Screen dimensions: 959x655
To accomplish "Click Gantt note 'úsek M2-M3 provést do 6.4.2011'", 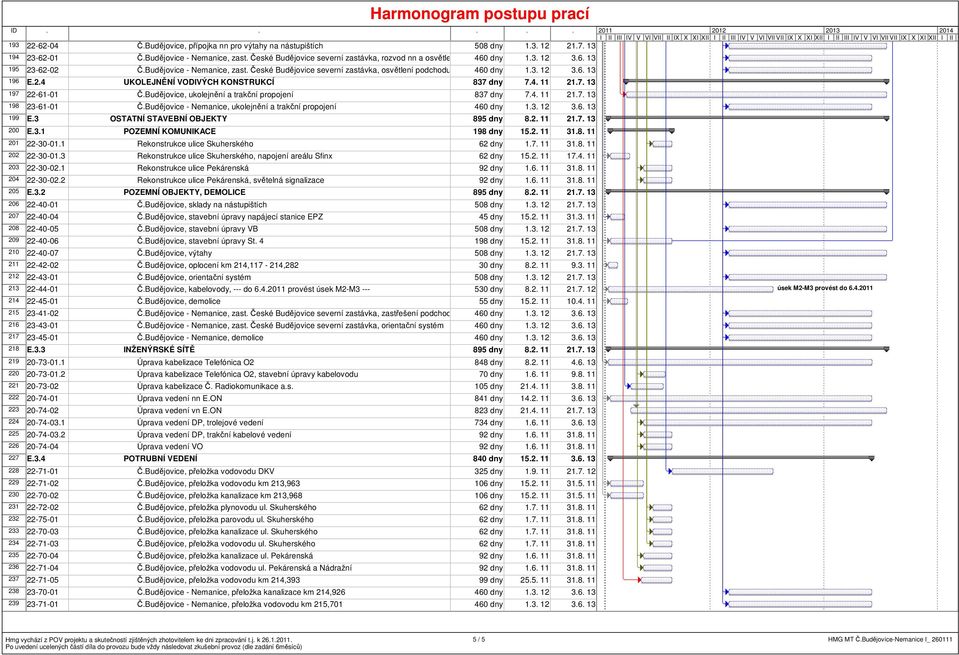I will [x=825, y=287].
